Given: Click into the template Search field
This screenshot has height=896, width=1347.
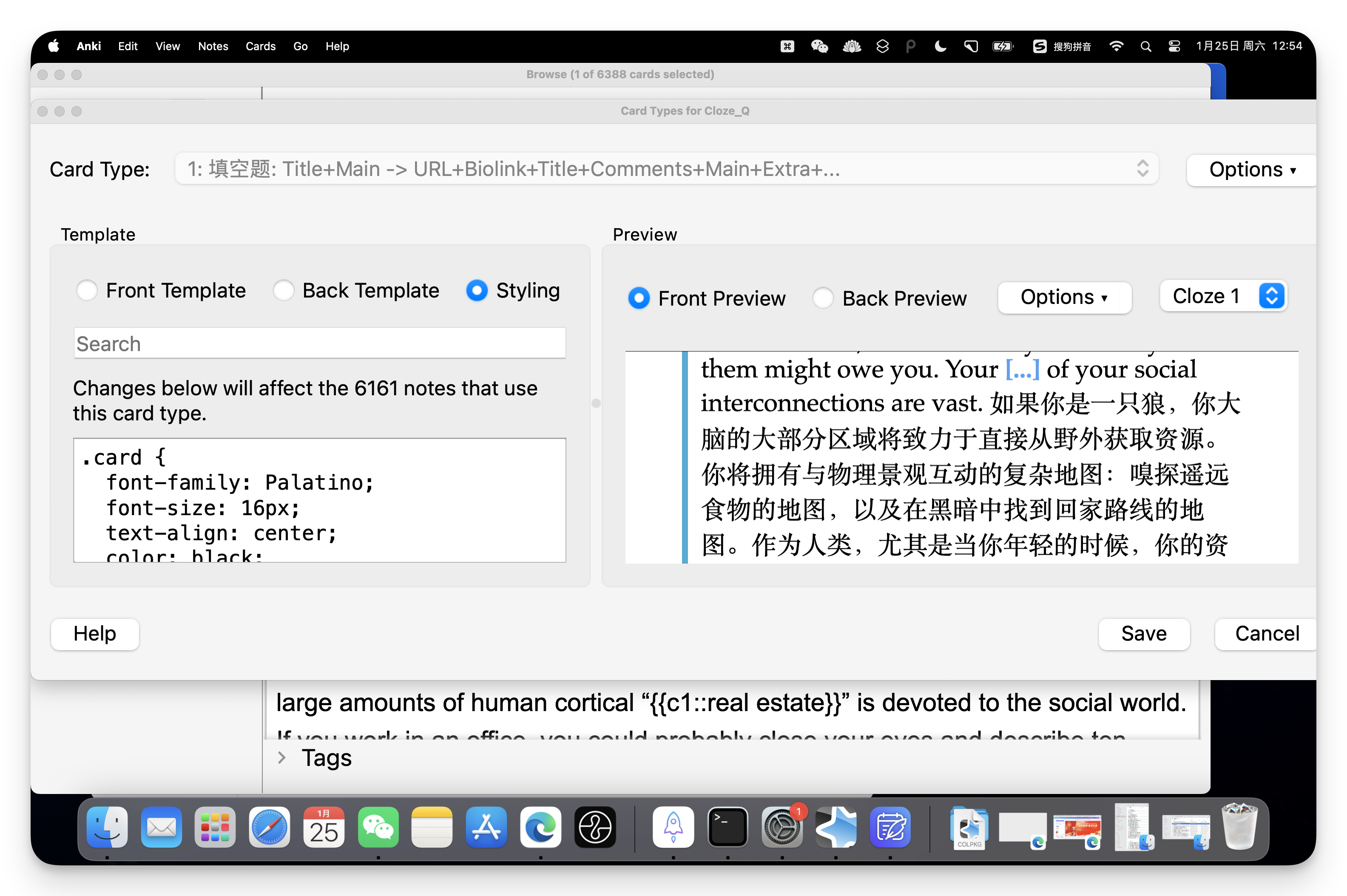Looking at the screenshot, I should [x=319, y=343].
